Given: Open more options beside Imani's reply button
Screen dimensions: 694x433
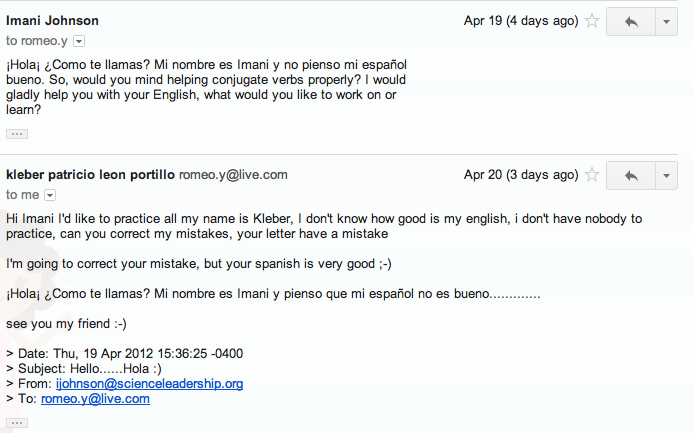Looking at the screenshot, I should pyautogui.click(x=666, y=21).
